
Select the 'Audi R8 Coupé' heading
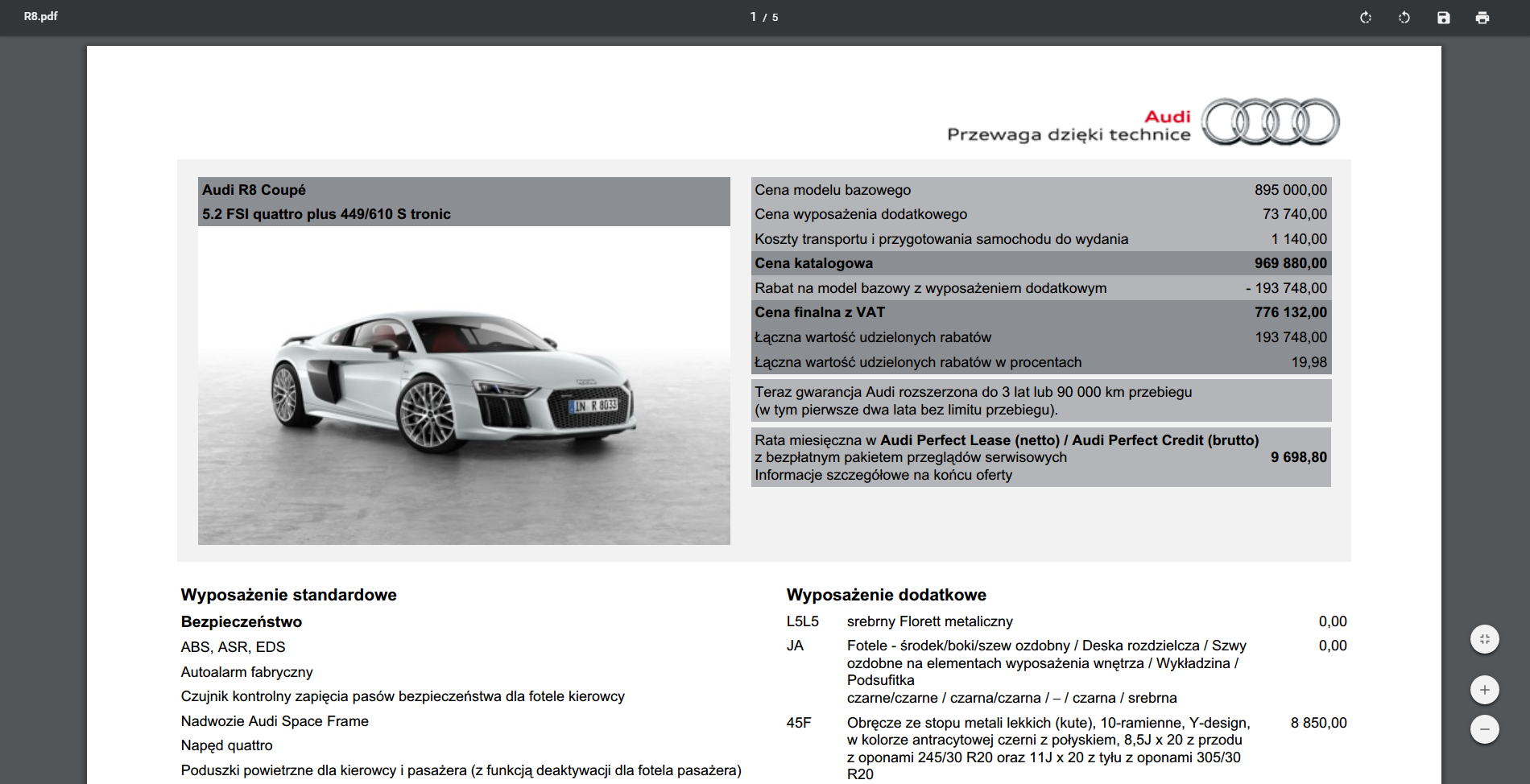click(x=254, y=190)
